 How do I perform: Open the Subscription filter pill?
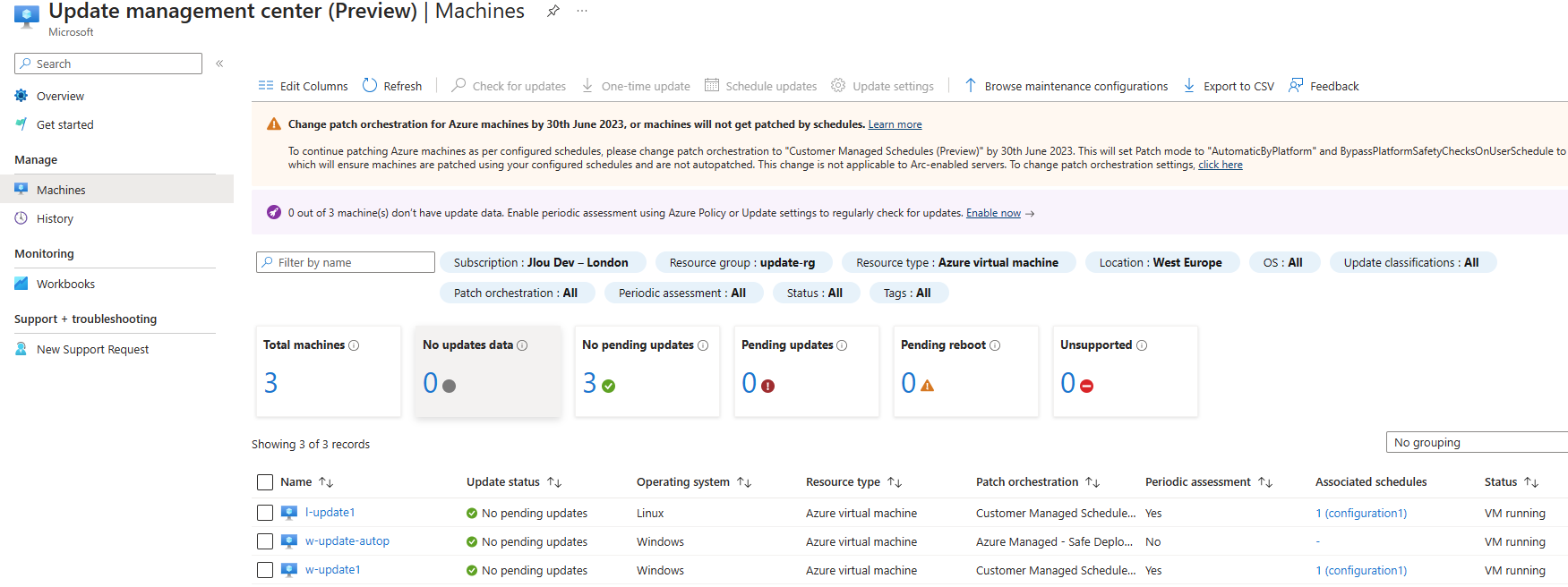[x=541, y=262]
